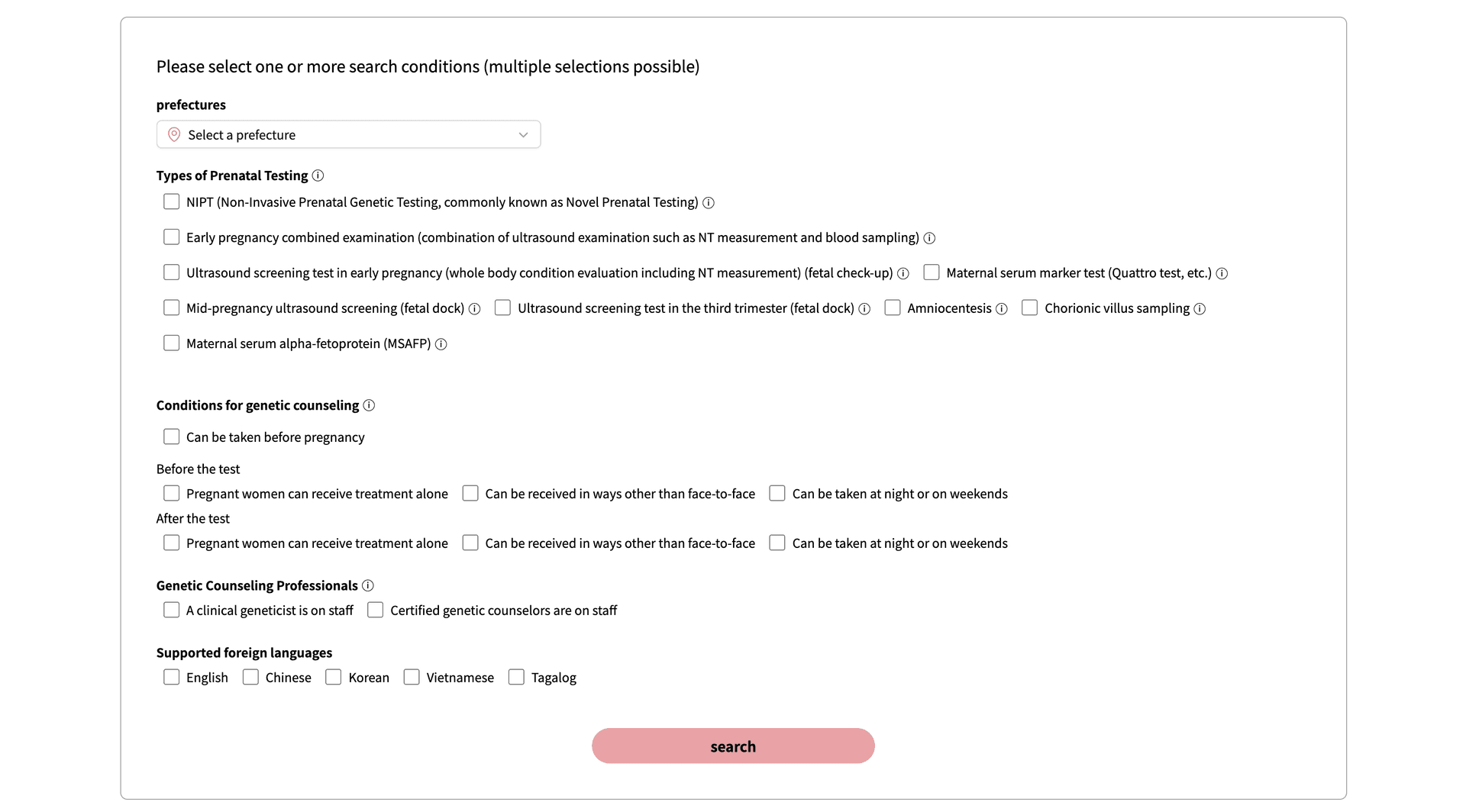The width and height of the screenshot is (1466, 812).
Task: Click the Amniocentesis info icon
Action: 1002,308
